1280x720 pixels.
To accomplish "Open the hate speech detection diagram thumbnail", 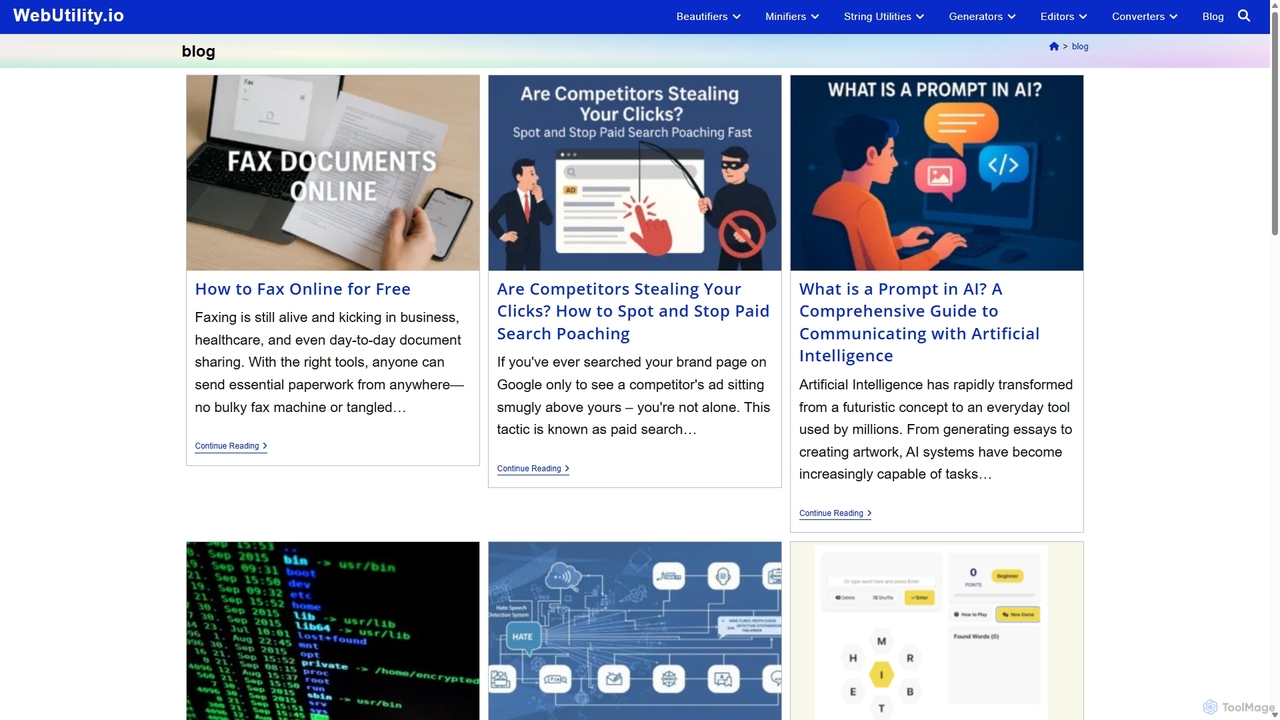I will click(635, 631).
